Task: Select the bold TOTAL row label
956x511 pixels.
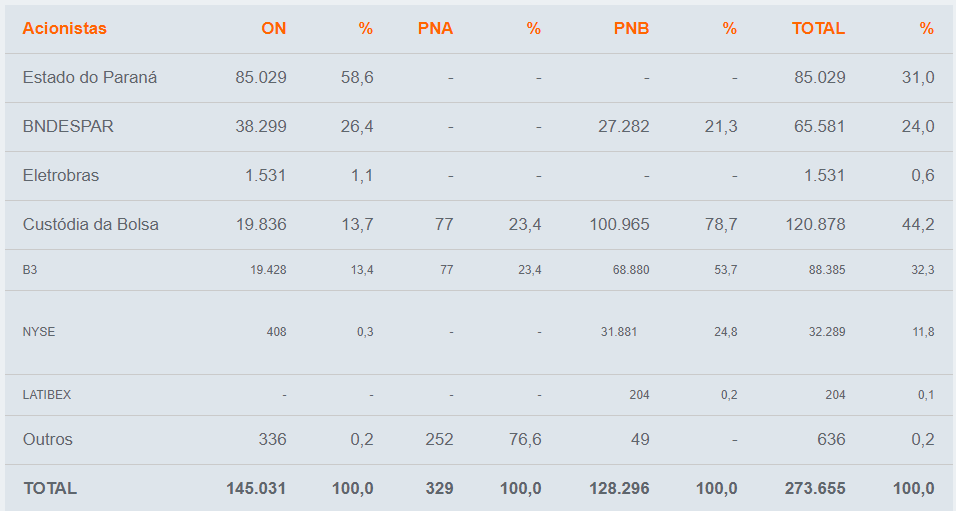Action: point(50,488)
